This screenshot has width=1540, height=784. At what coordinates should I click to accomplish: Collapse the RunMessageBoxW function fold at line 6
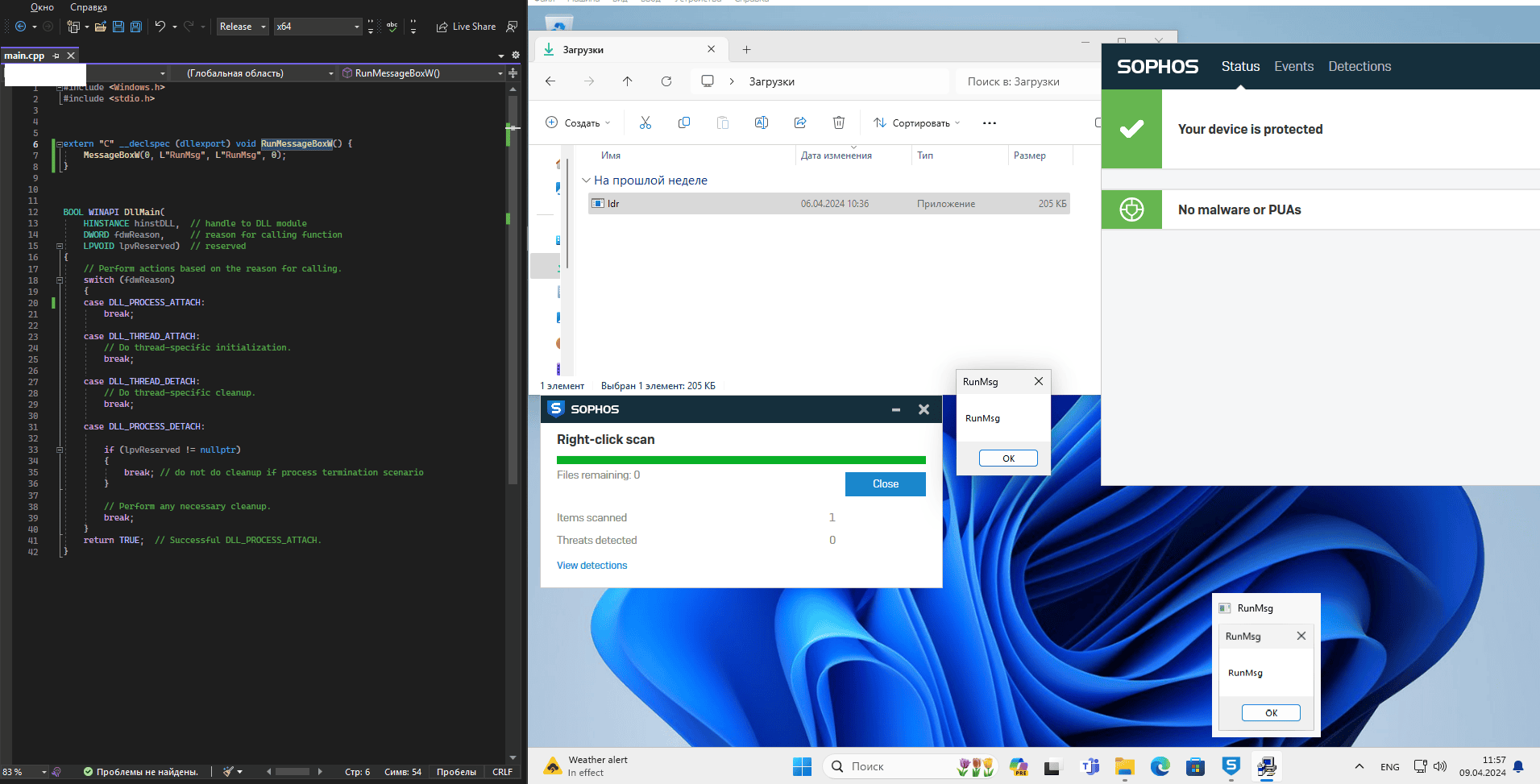pyautogui.click(x=60, y=144)
